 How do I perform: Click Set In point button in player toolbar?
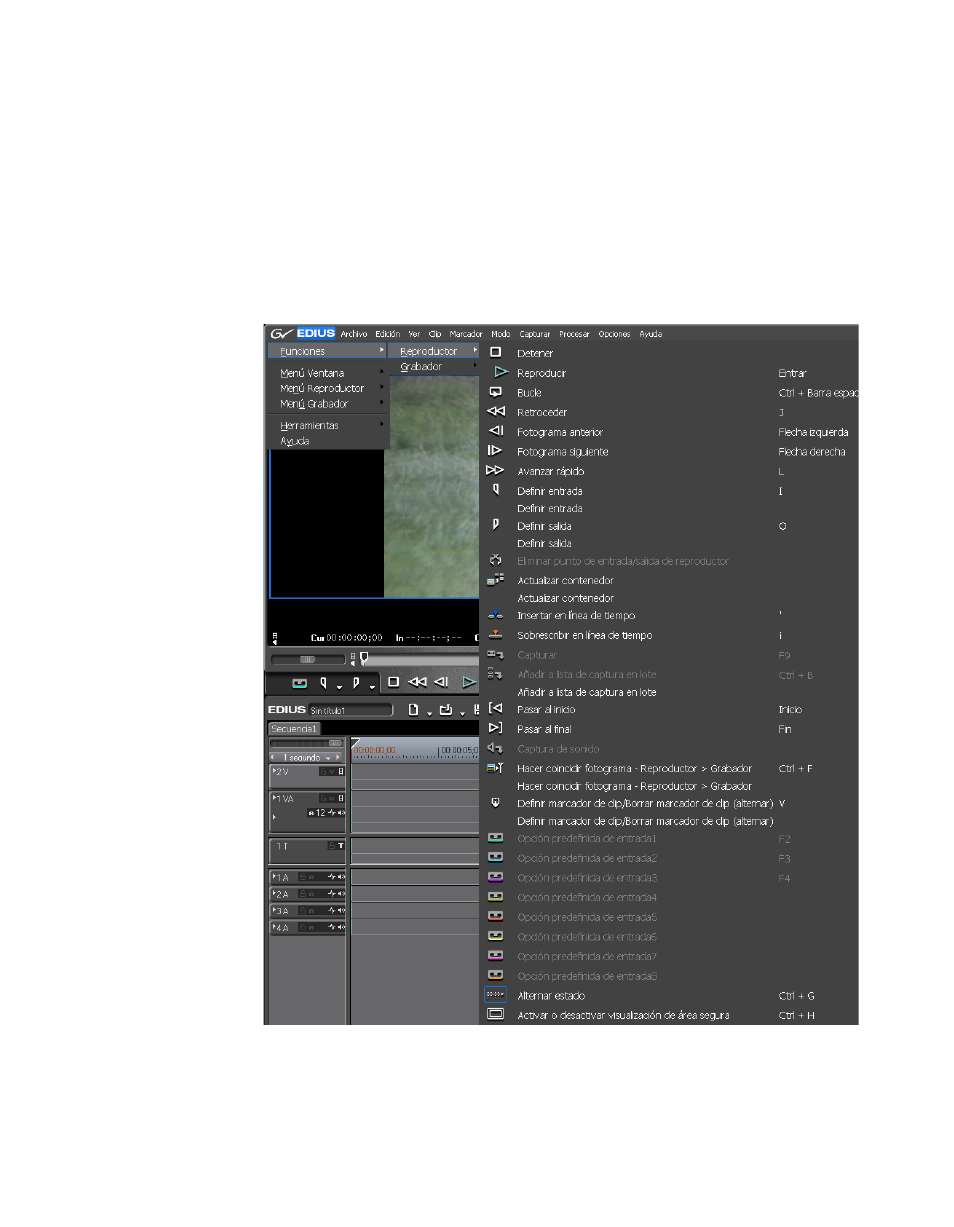(323, 683)
